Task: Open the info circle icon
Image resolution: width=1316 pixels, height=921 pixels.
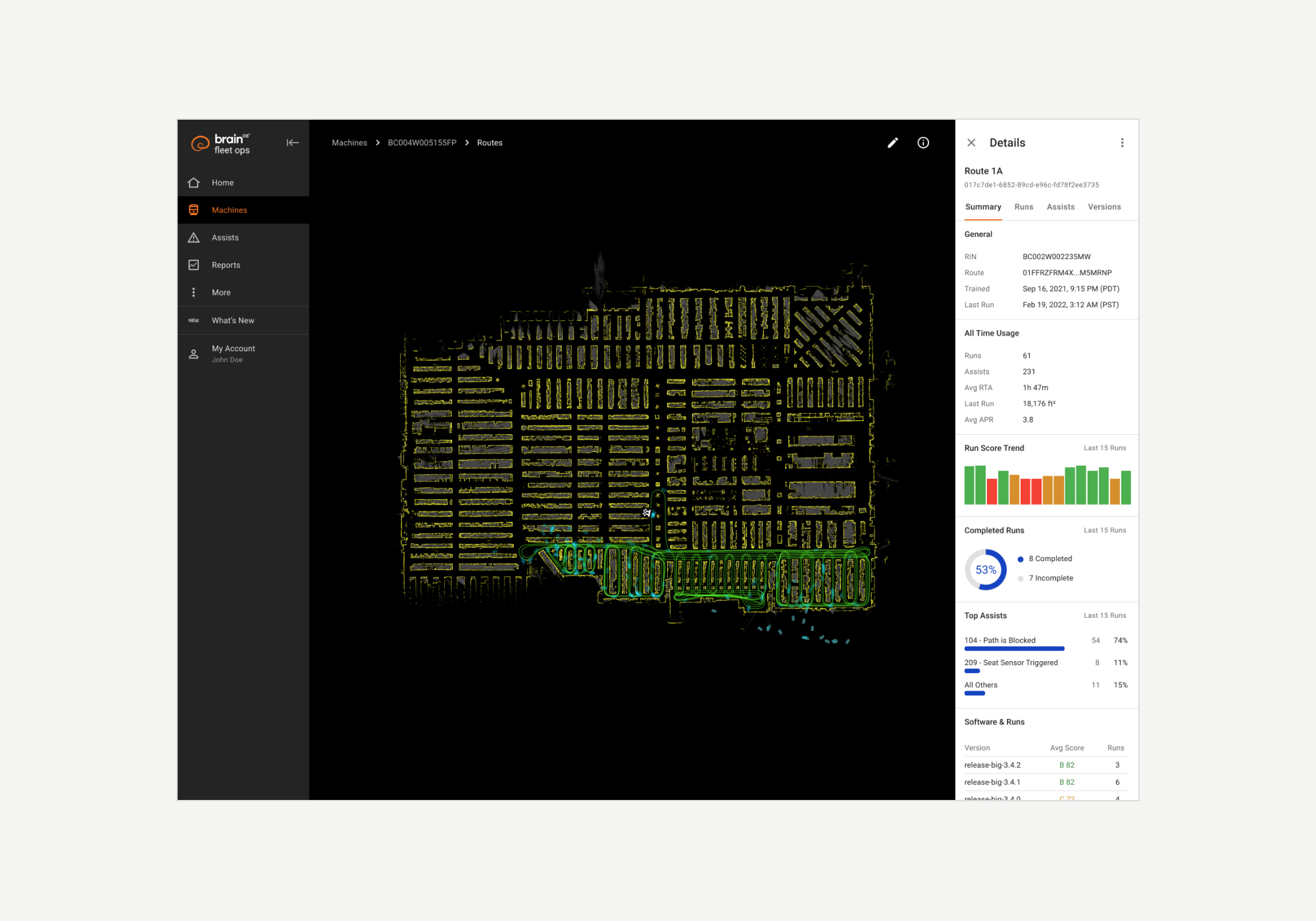Action: tap(923, 143)
